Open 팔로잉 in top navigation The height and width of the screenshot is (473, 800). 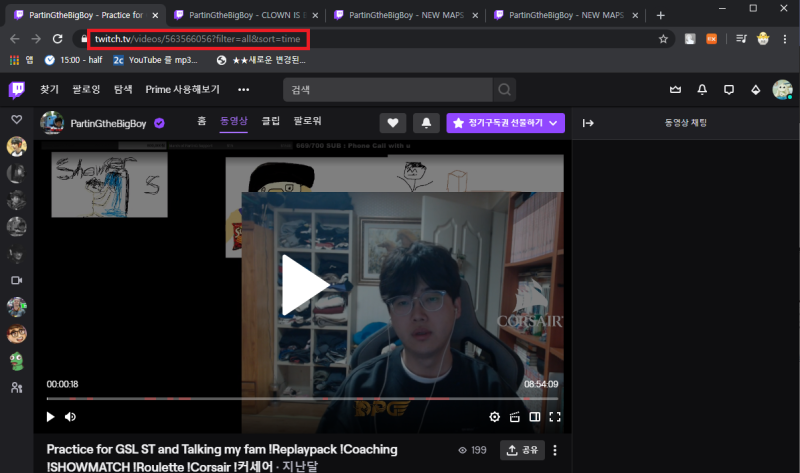click(86, 90)
